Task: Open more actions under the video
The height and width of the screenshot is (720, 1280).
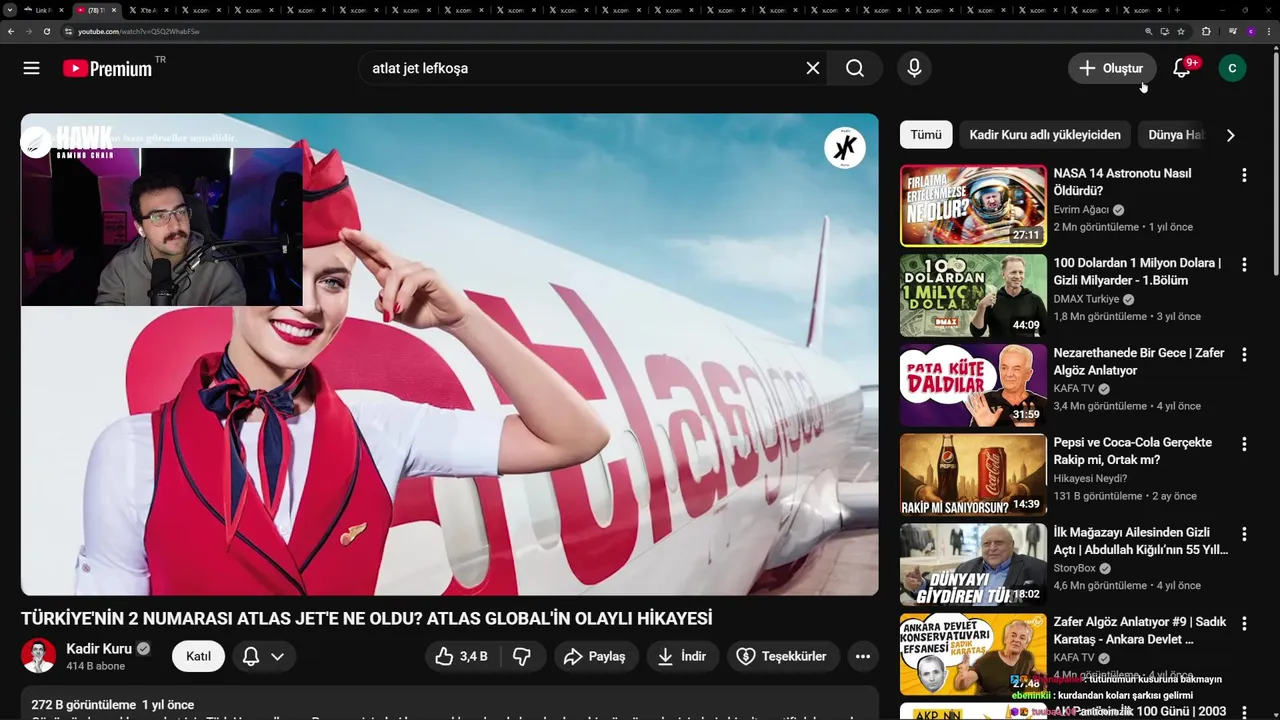Action: [x=863, y=656]
